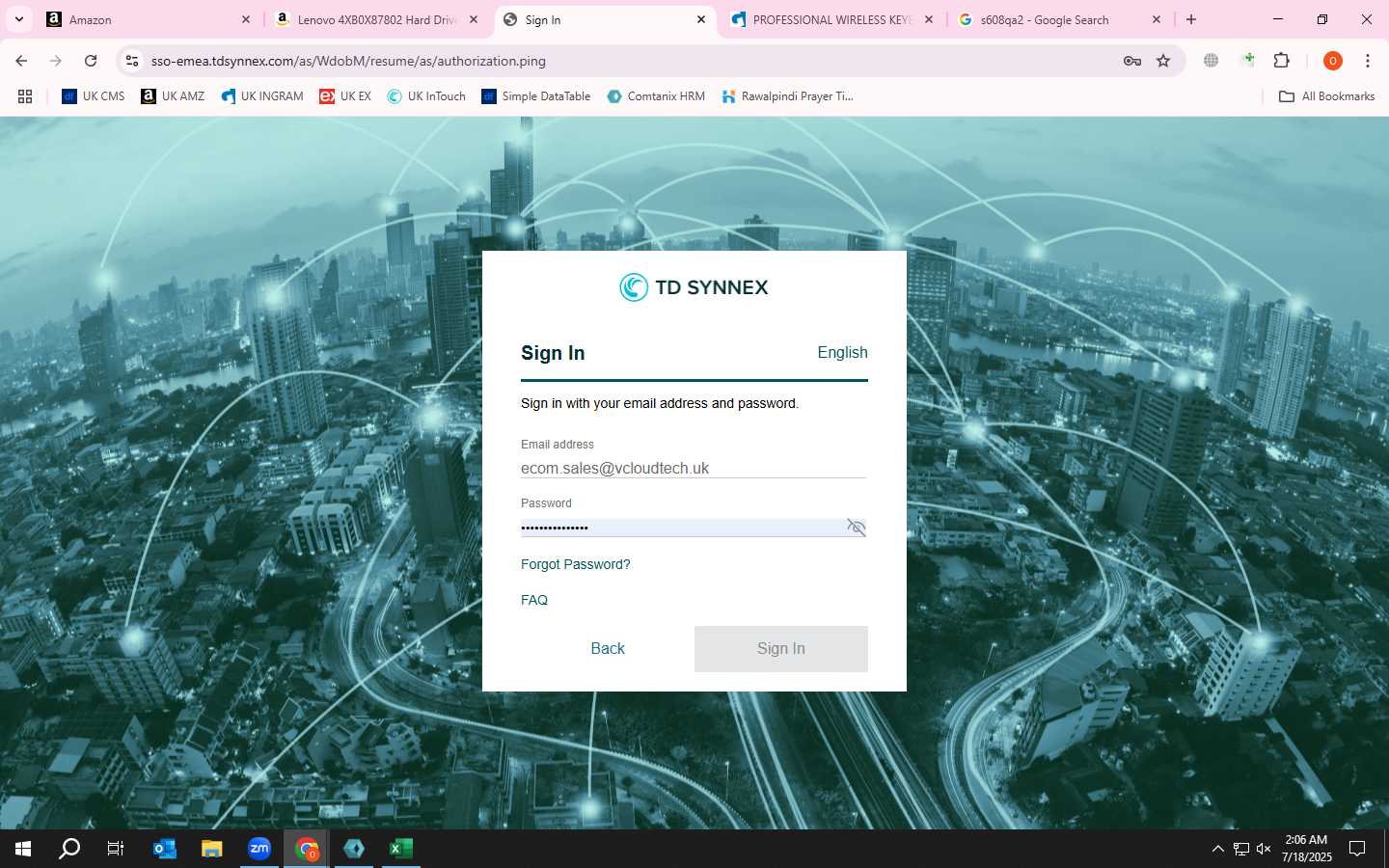Open the tab search dropdown arrow

(x=18, y=19)
